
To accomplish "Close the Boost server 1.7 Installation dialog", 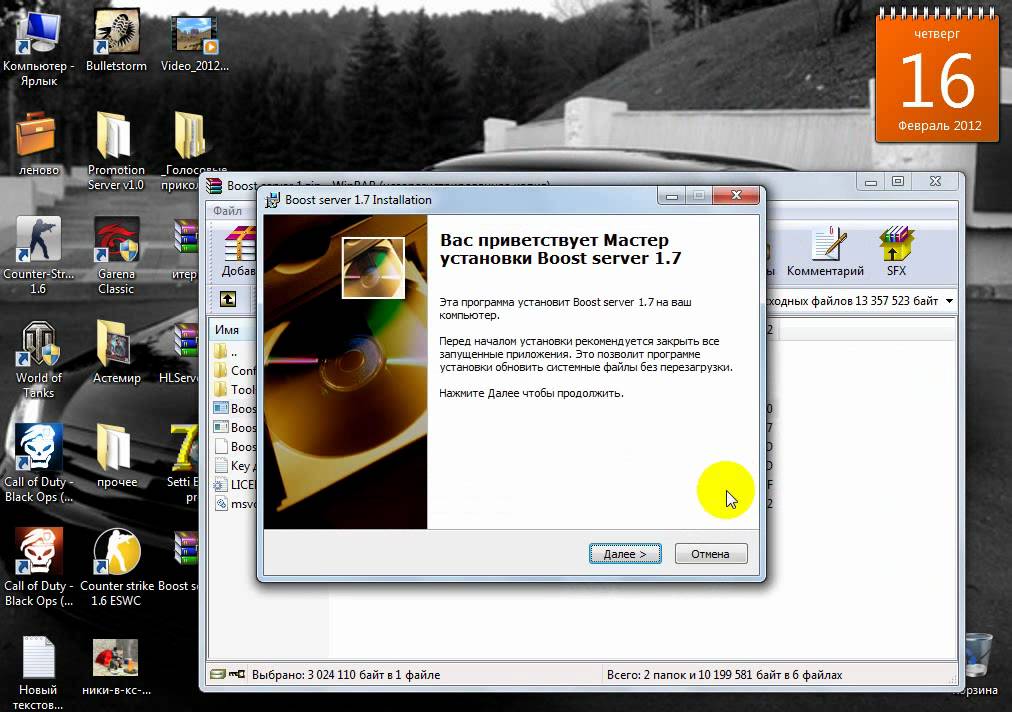I will (x=736, y=195).
